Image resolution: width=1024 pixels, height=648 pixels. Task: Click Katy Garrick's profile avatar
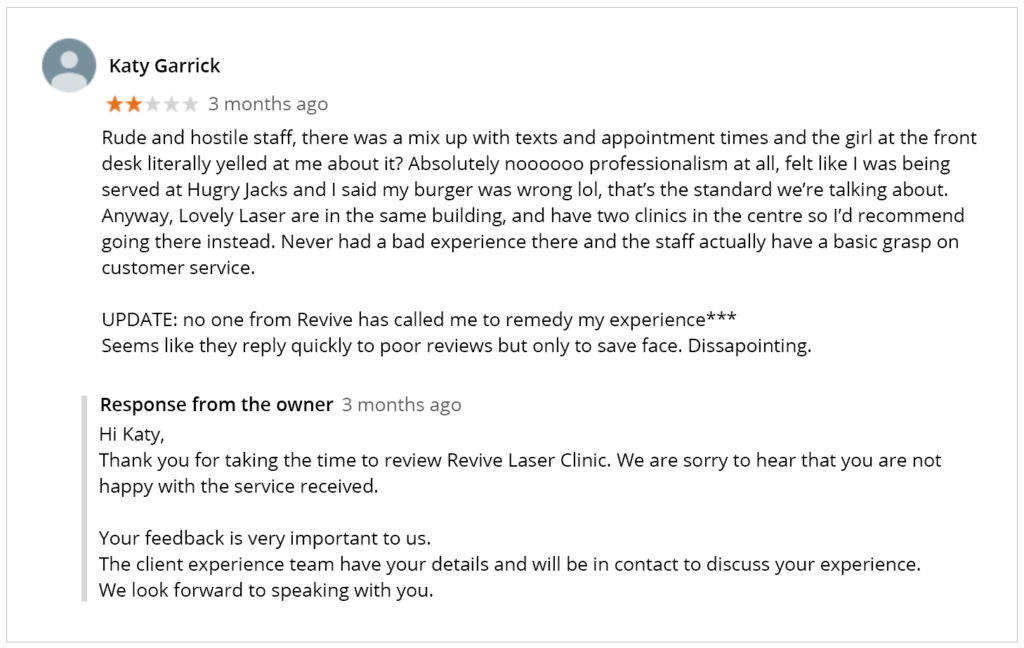[x=69, y=65]
